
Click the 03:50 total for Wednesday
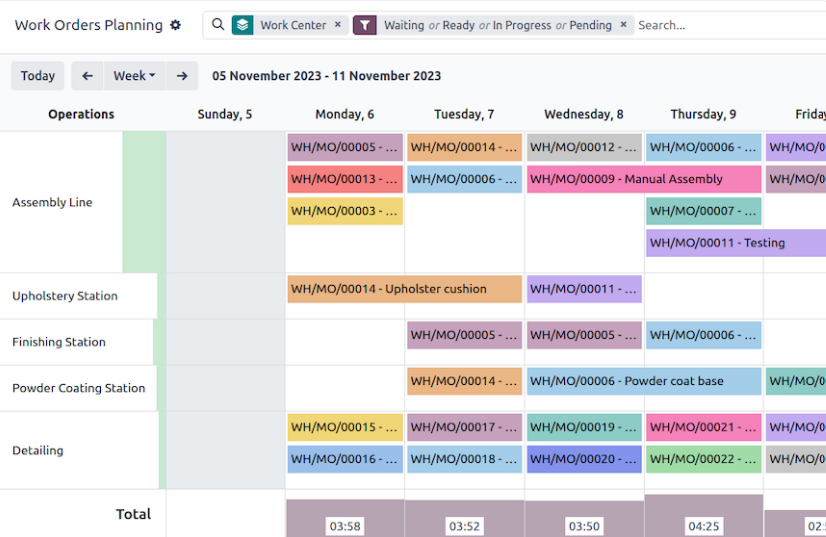(x=584, y=526)
